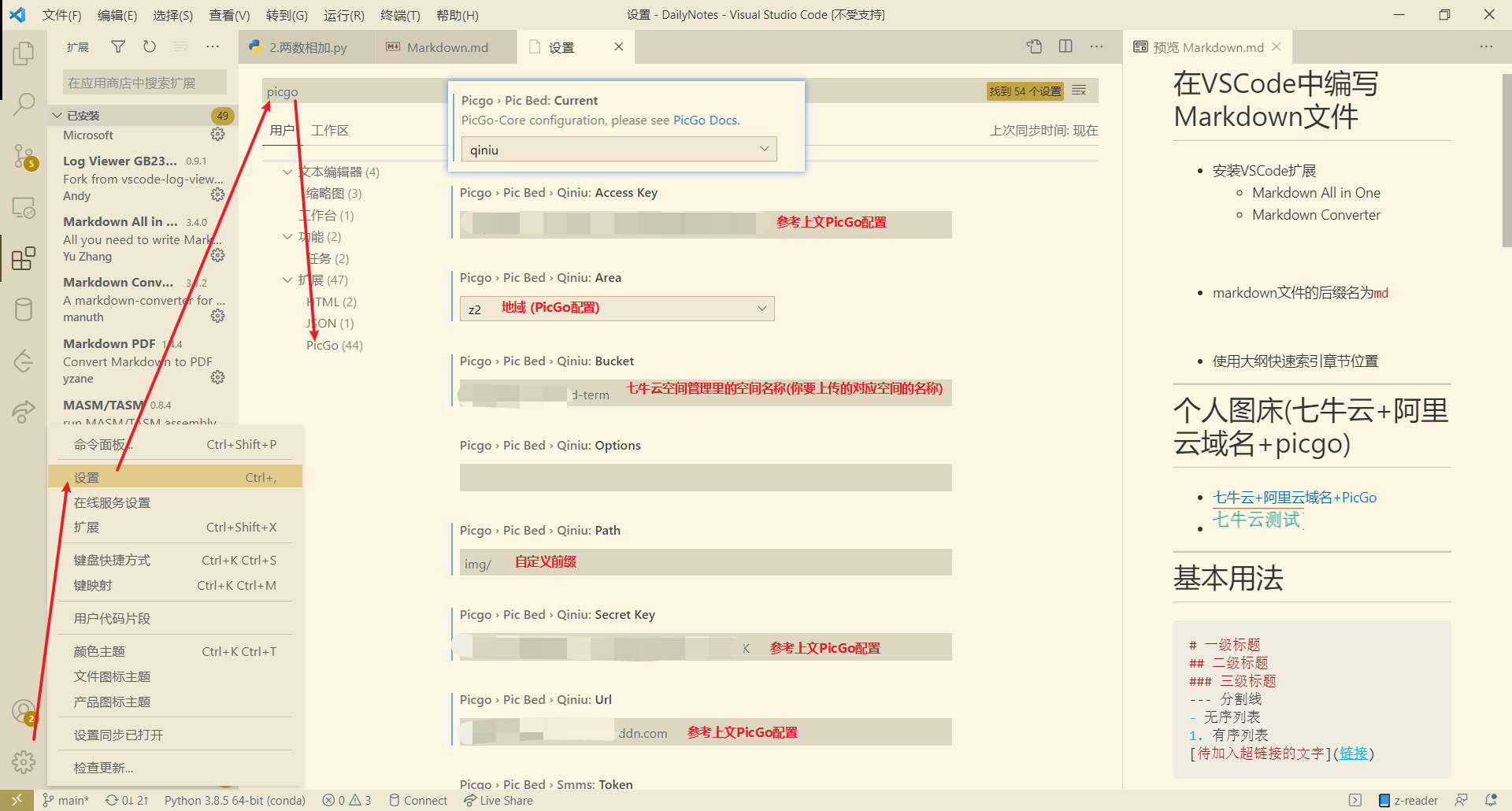Close the 预览 Markdown.md tab
Viewport: 1512px width, 811px height.
1277,47
